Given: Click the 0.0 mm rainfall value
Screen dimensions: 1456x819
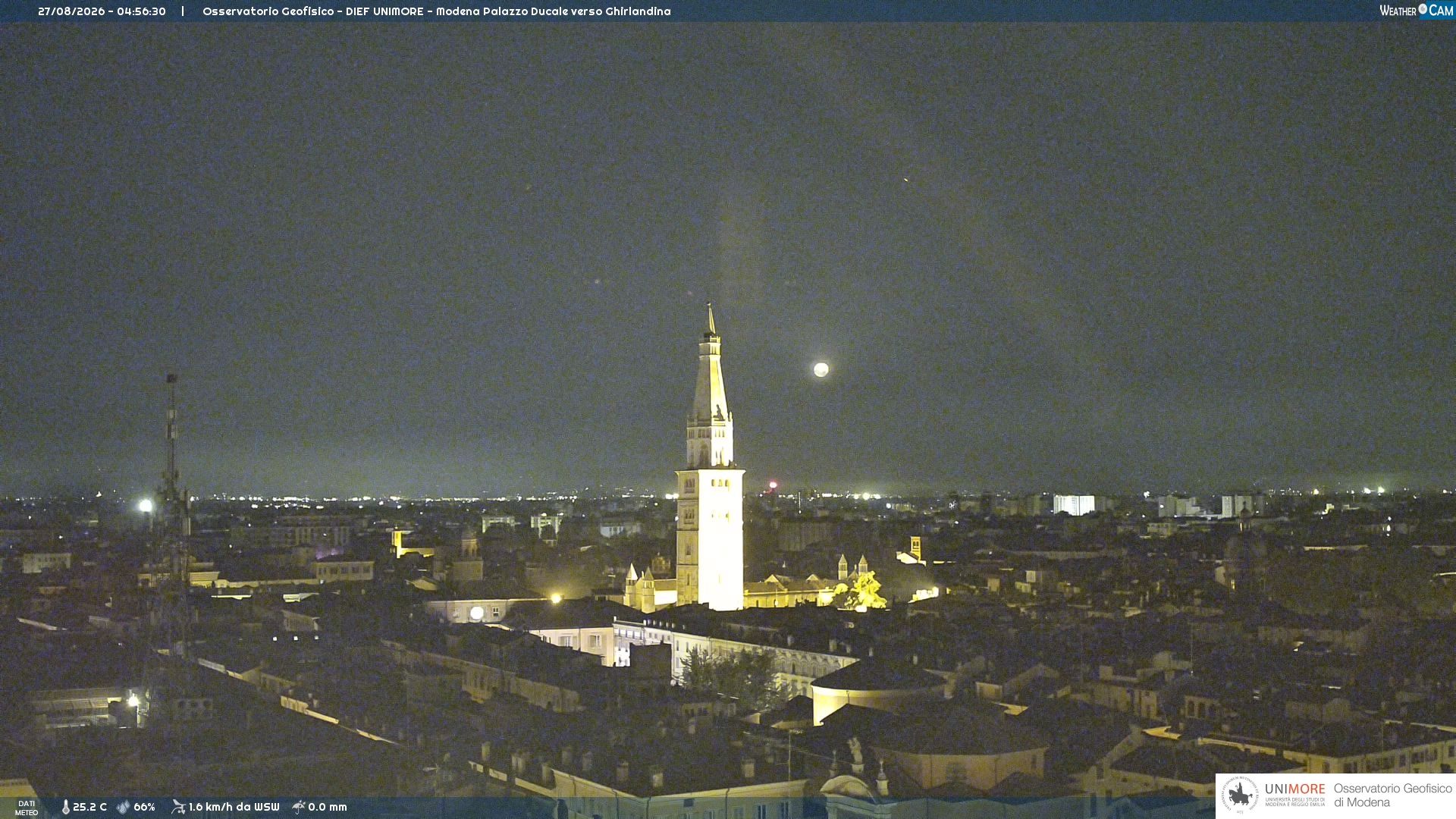Looking at the screenshot, I should (x=327, y=807).
